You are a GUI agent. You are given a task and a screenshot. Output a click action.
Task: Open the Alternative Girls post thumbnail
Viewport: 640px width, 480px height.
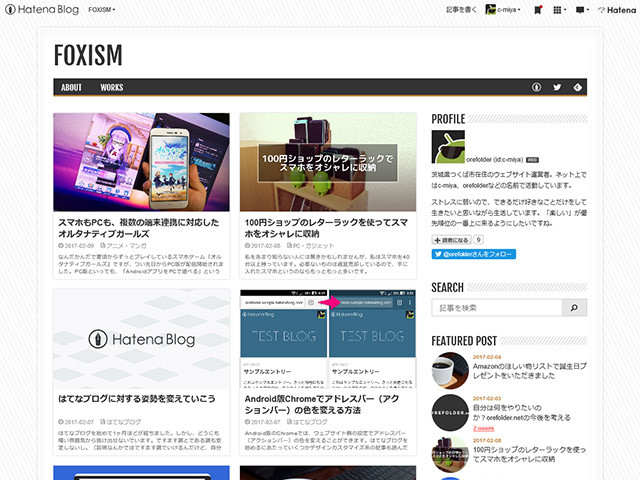(x=141, y=162)
